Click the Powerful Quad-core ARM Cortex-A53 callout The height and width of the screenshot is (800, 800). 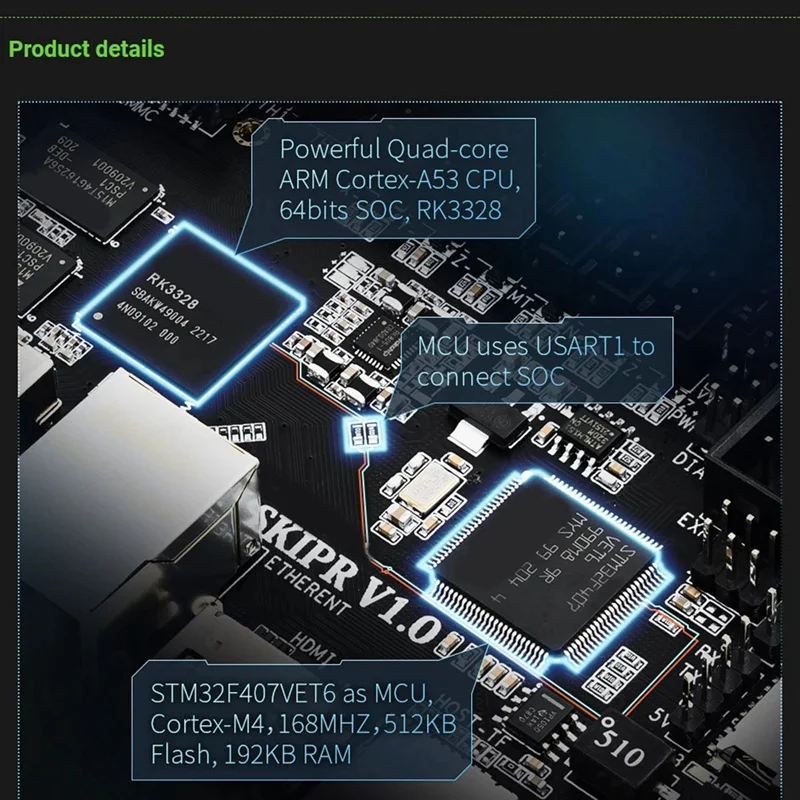point(392,180)
